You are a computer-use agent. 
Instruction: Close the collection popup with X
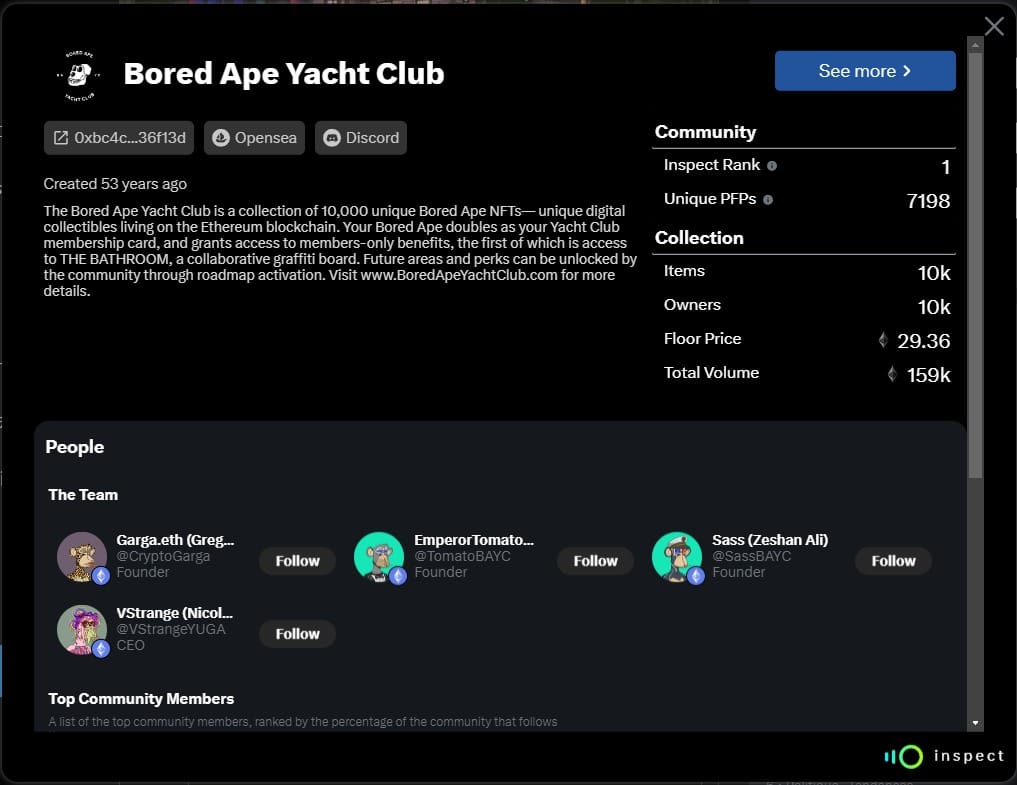tap(994, 27)
